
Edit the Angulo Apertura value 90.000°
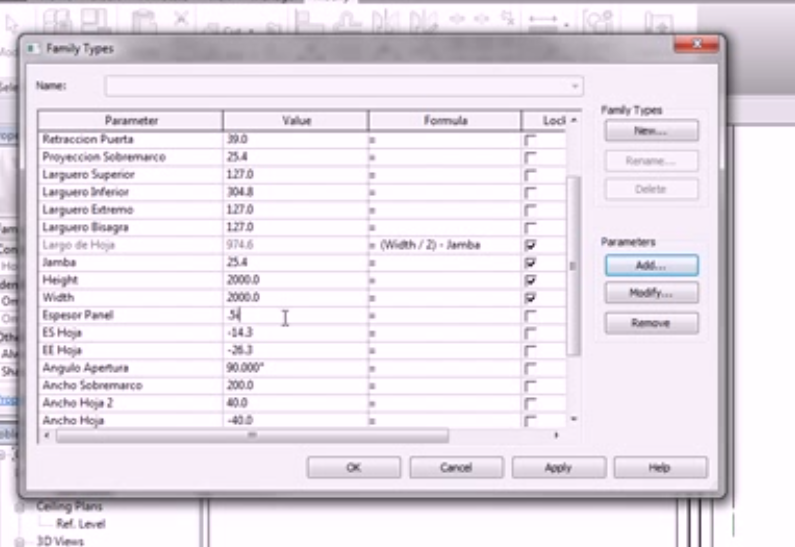tap(296, 368)
